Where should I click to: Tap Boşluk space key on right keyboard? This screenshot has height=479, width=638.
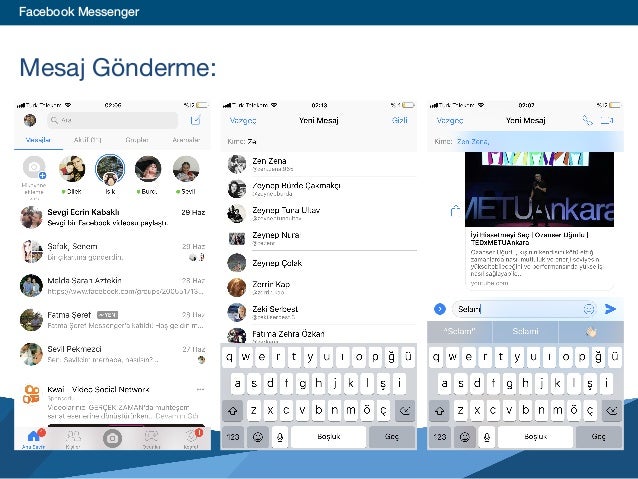coord(535,437)
